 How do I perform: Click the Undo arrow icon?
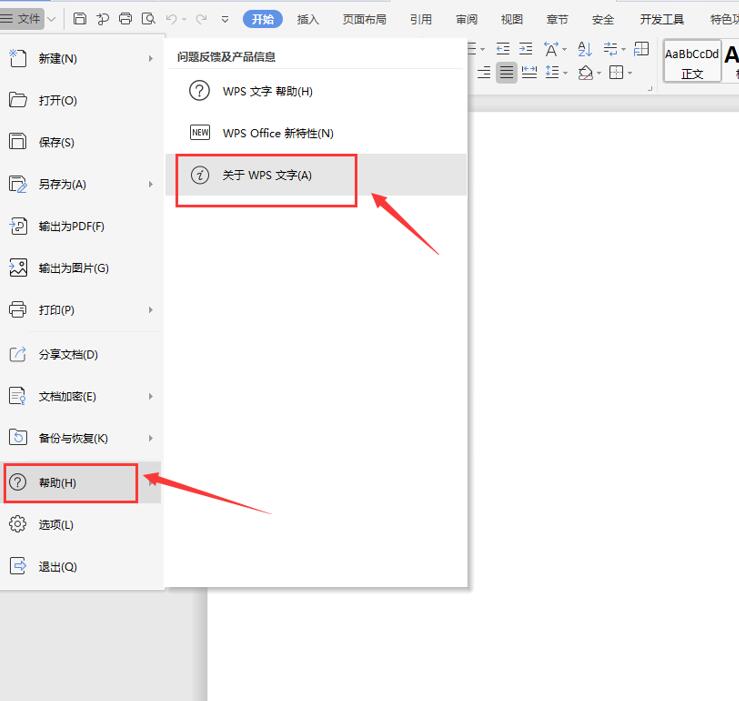point(172,19)
